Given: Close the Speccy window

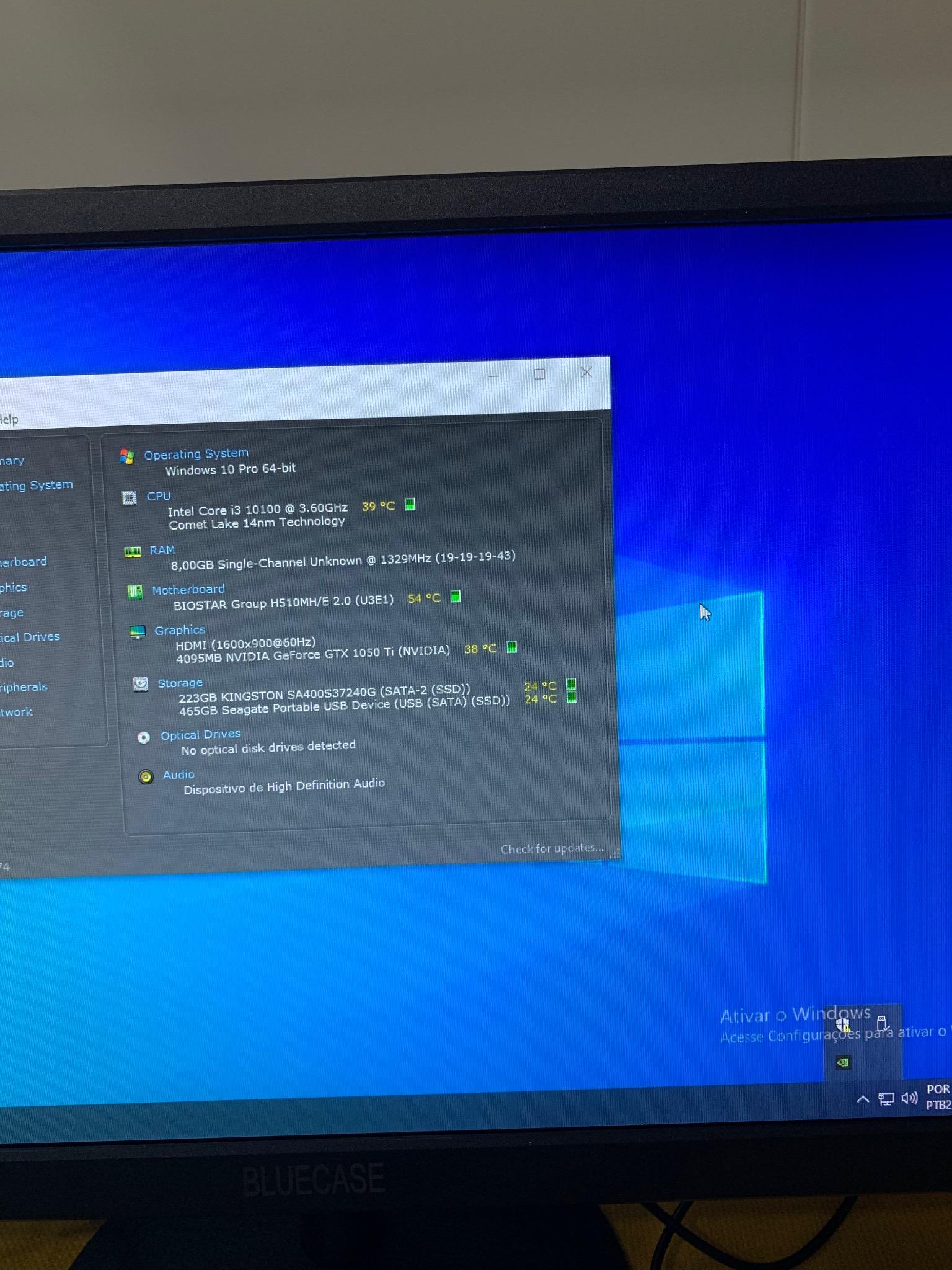Looking at the screenshot, I should [586, 372].
